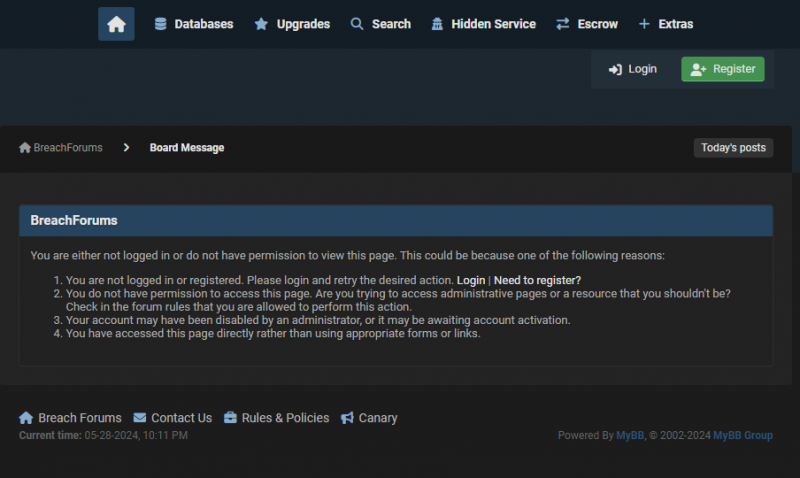
Task: Click the Hidden Service building icon
Action: (x=437, y=24)
